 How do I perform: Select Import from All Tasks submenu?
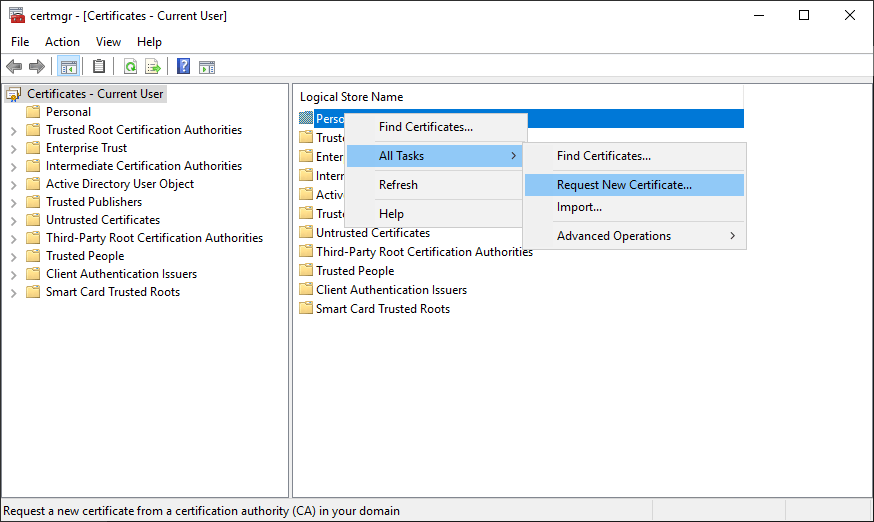point(579,207)
